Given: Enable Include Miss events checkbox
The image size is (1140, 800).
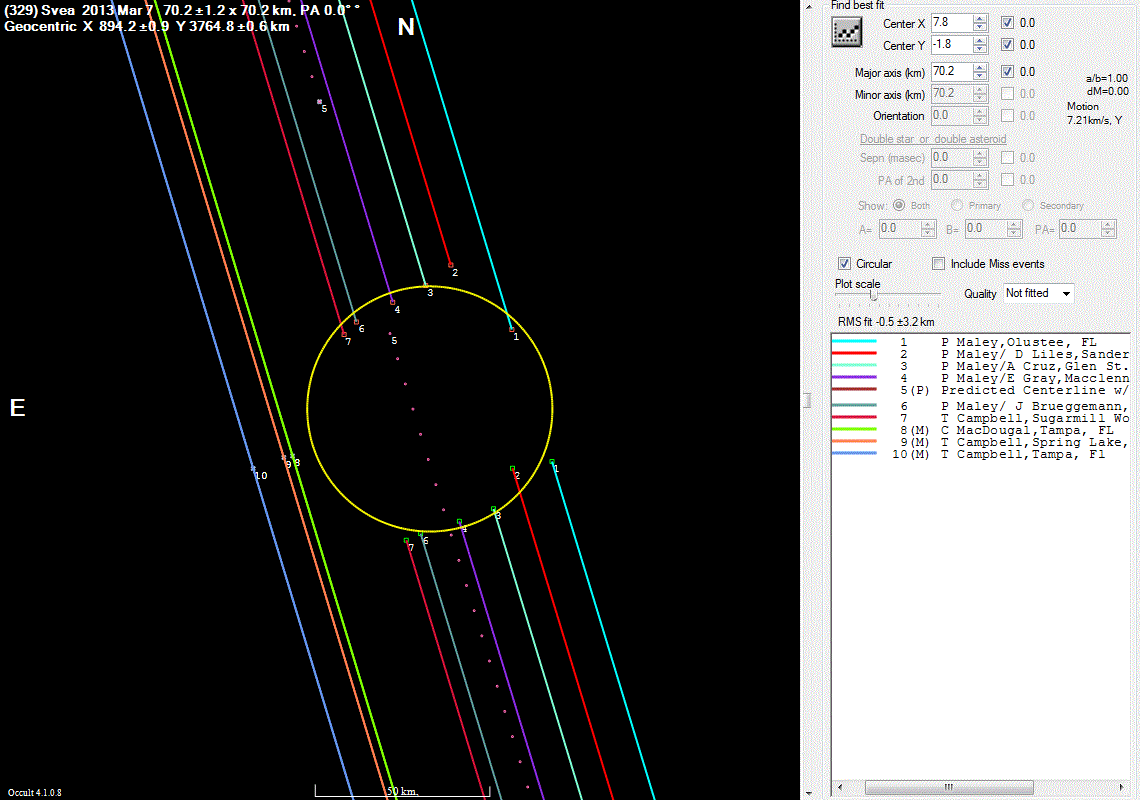Looking at the screenshot, I should (939, 263).
